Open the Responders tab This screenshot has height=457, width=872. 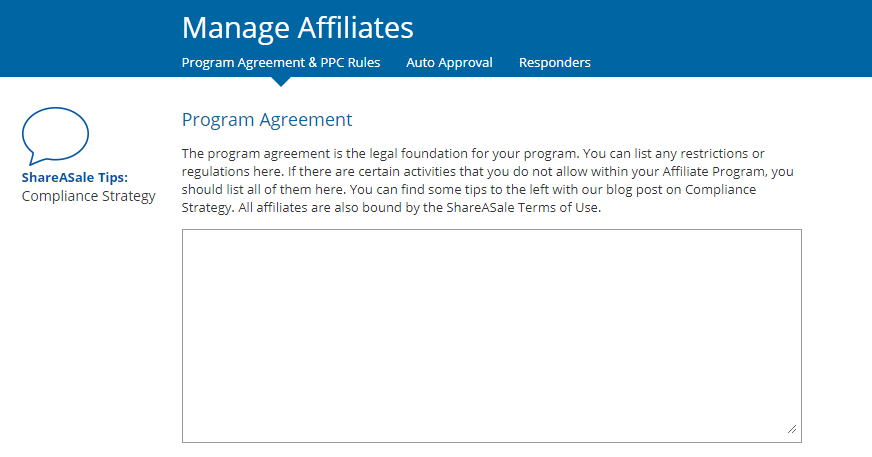tap(554, 62)
